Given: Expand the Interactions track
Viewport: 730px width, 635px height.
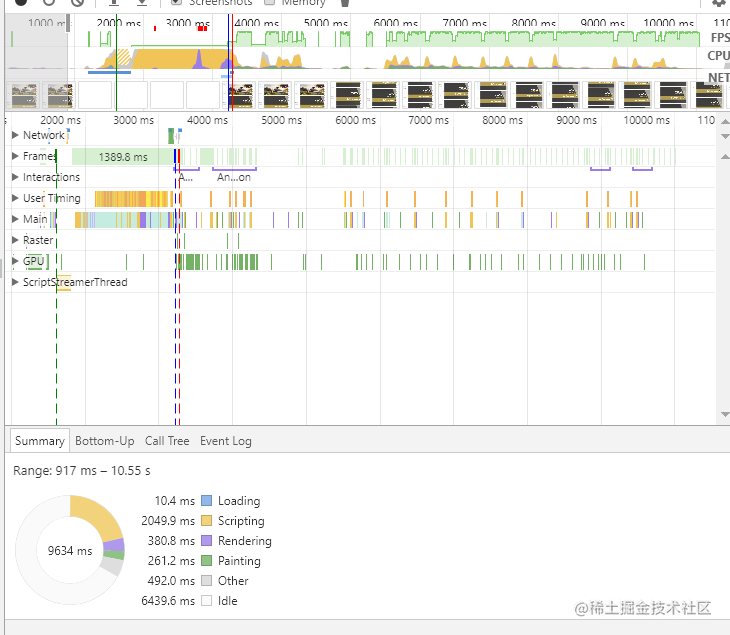Looking at the screenshot, I should click(15, 177).
